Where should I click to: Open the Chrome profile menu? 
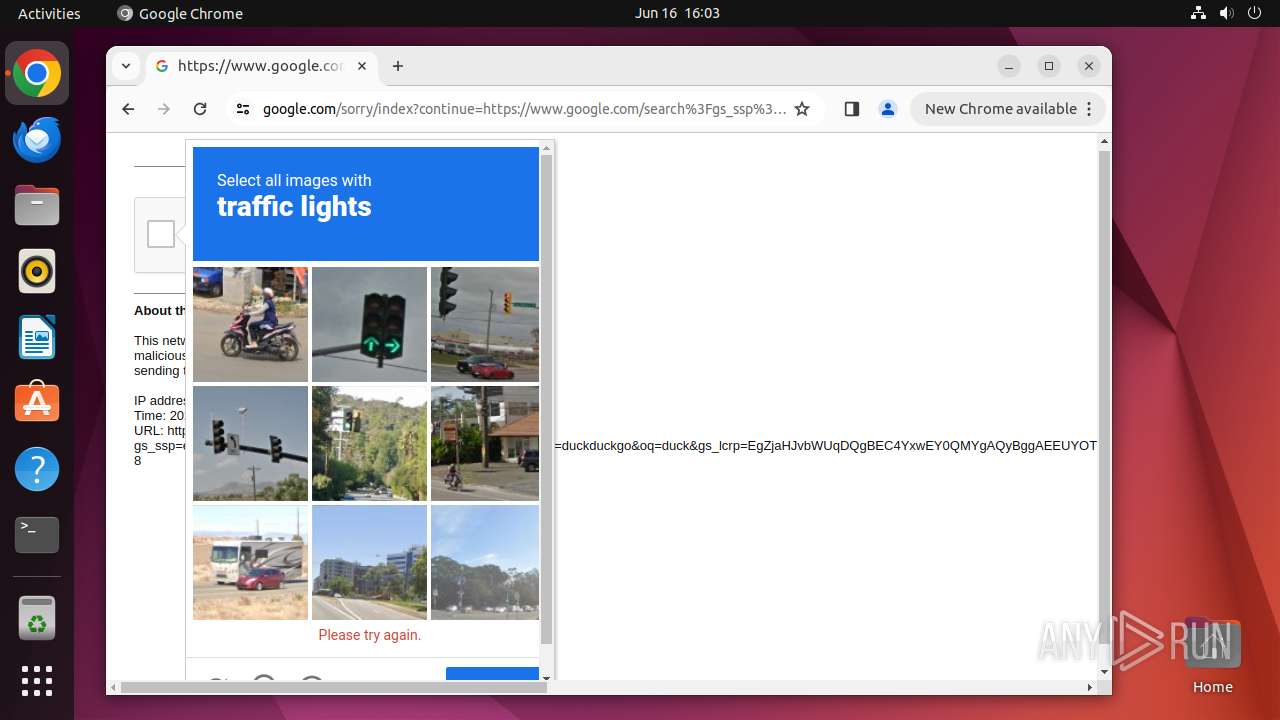pyautogui.click(x=888, y=109)
